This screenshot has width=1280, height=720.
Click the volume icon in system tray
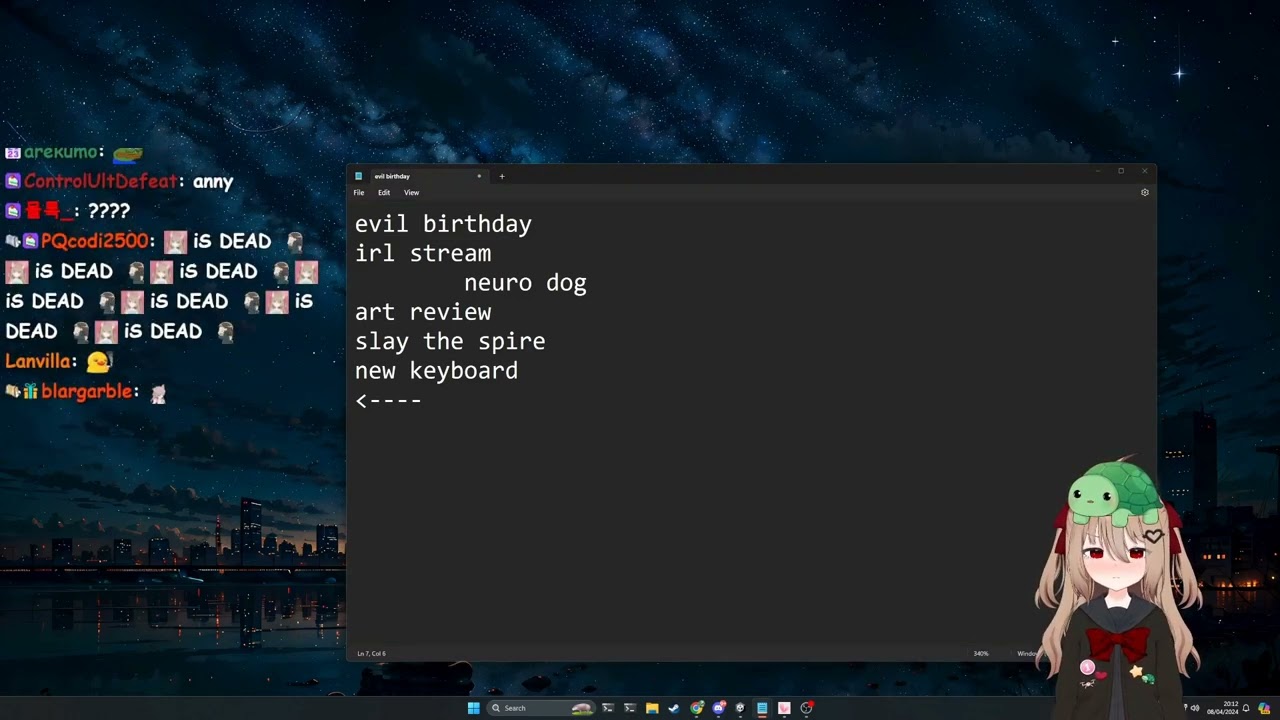(1196, 708)
